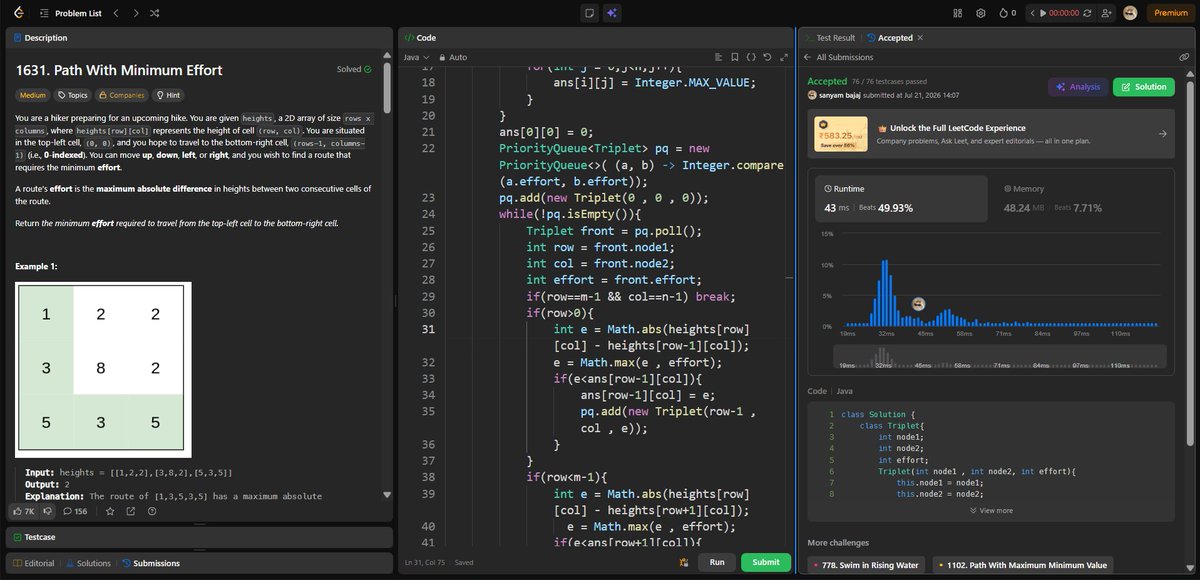
Task: Expand editor to fullscreen icon
Action: (x=783, y=57)
